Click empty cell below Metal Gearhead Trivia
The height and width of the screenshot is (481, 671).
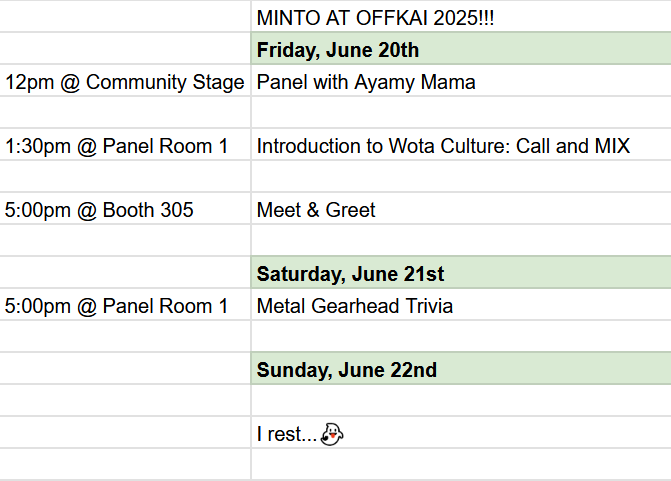point(461,336)
